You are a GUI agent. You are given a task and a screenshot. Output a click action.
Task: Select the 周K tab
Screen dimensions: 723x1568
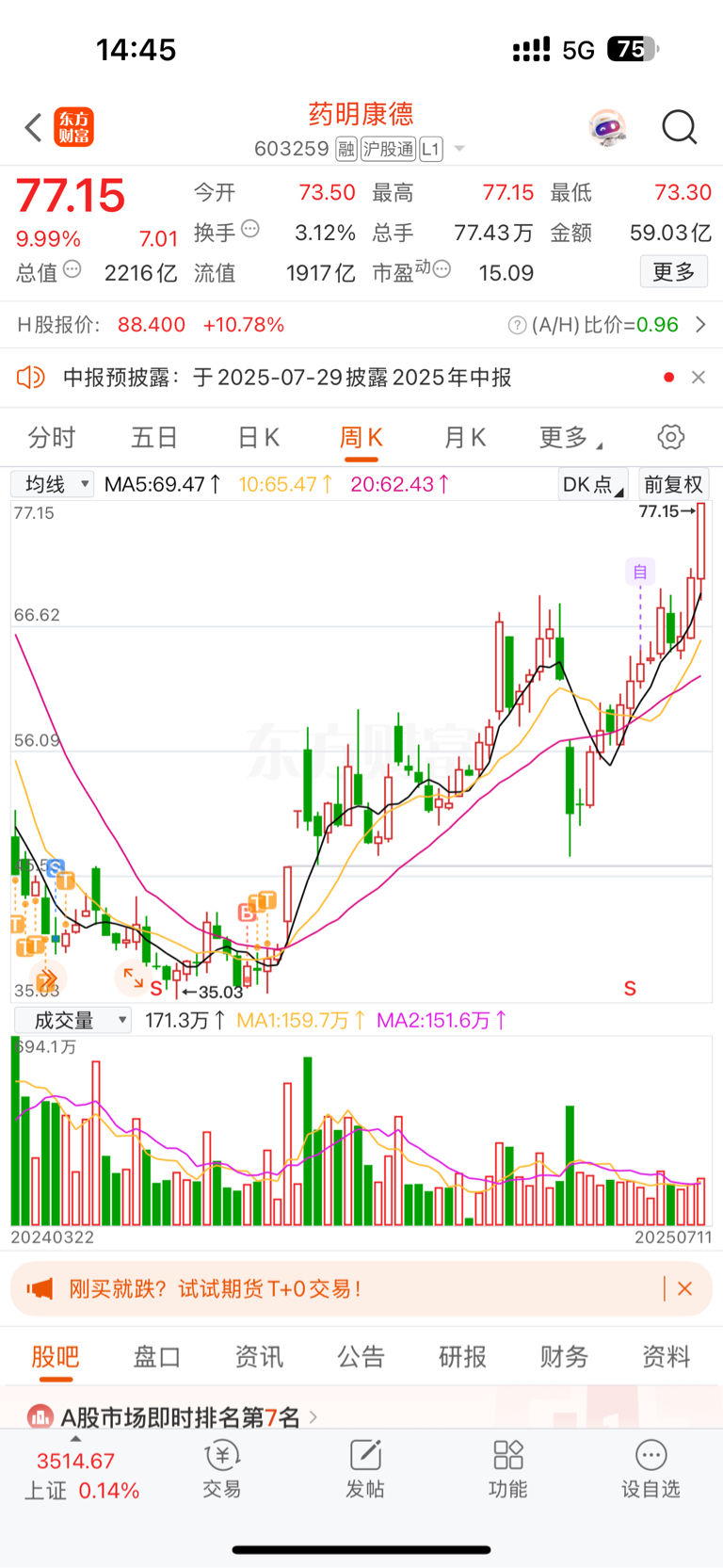(x=361, y=437)
